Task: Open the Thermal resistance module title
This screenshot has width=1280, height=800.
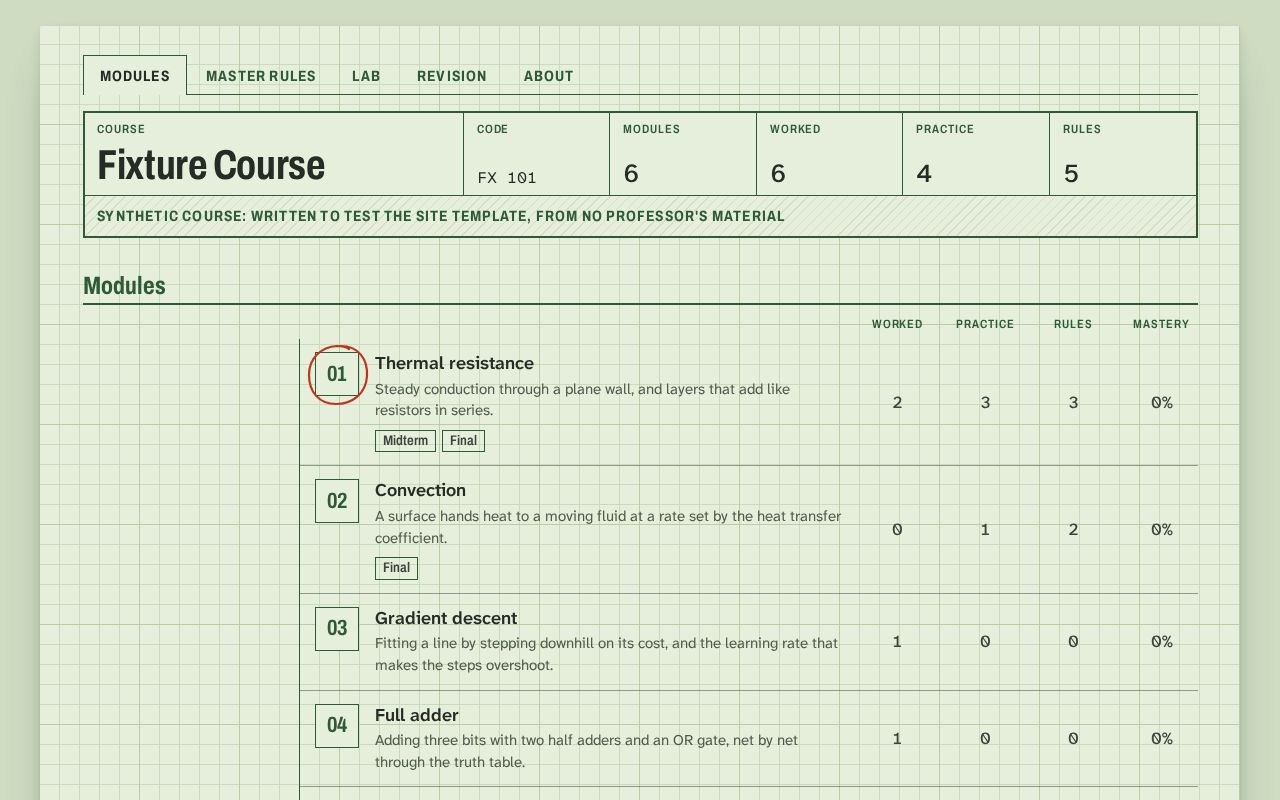Action: pos(454,363)
